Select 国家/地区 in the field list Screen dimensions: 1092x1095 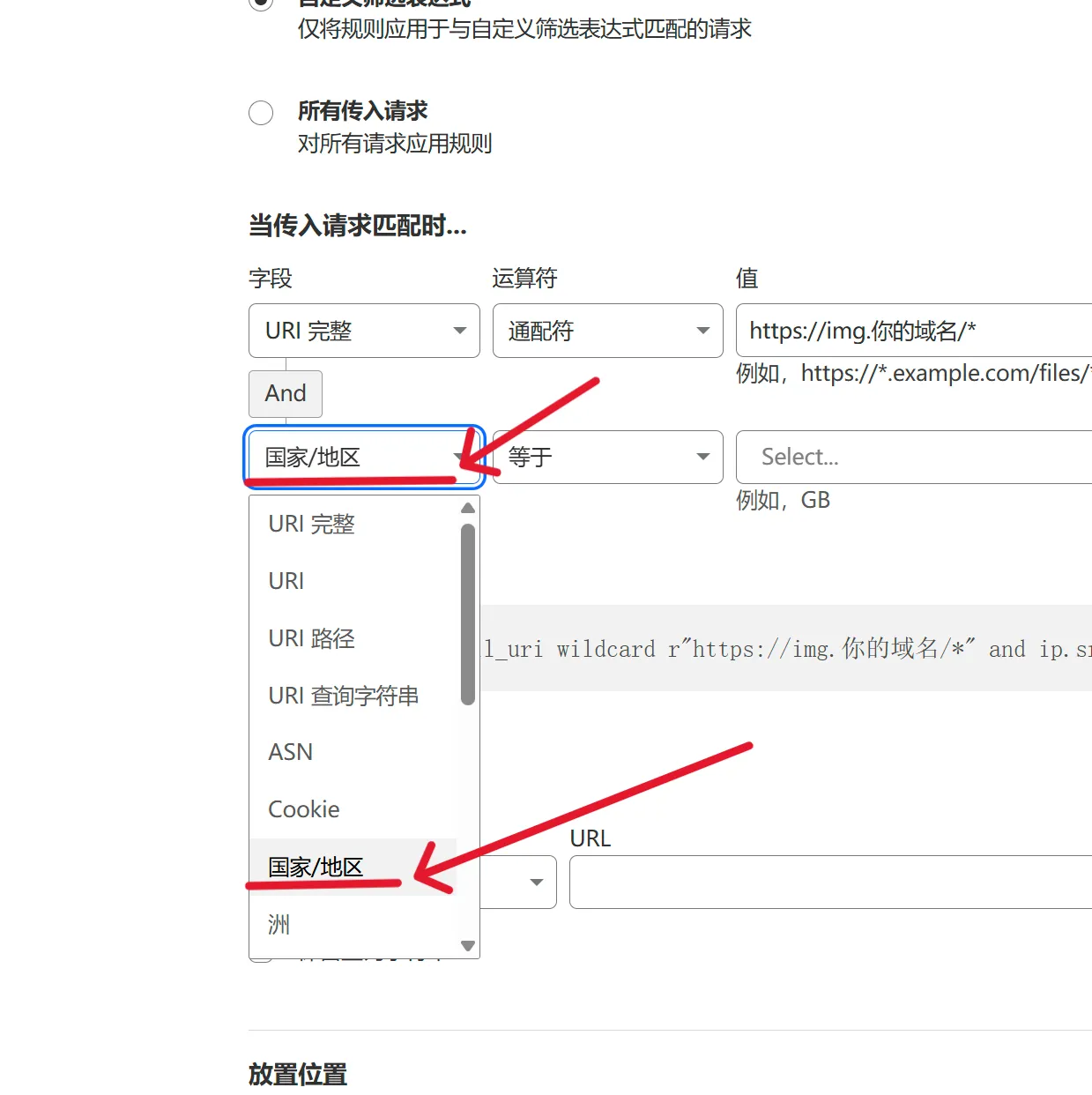[x=316, y=867]
